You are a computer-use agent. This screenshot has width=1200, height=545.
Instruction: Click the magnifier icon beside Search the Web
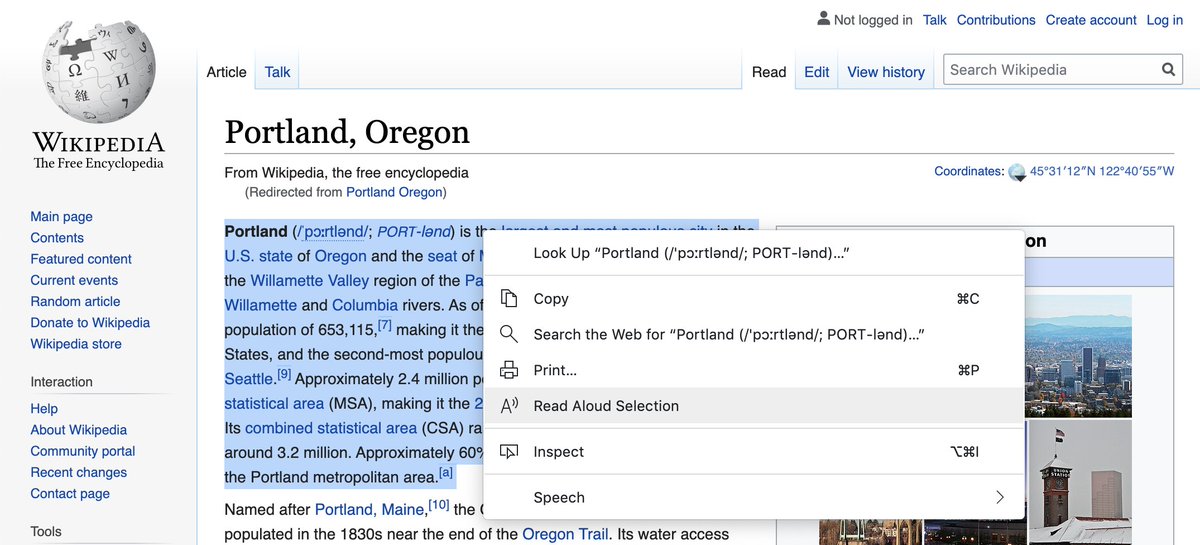(509, 334)
